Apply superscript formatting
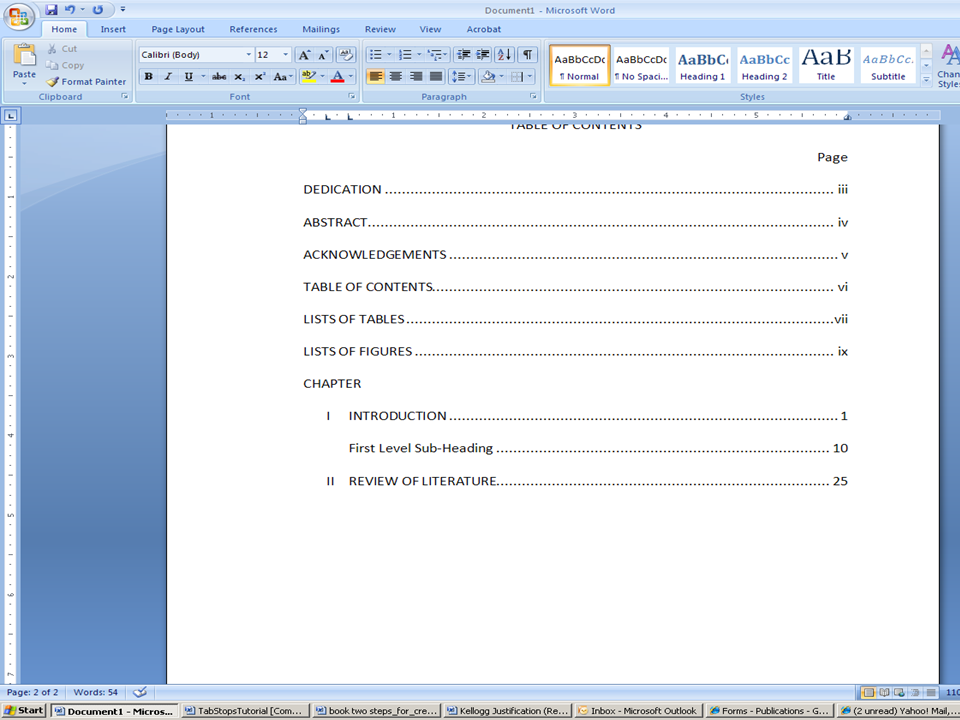This screenshot has height=720, width=960. pos(260,77)
